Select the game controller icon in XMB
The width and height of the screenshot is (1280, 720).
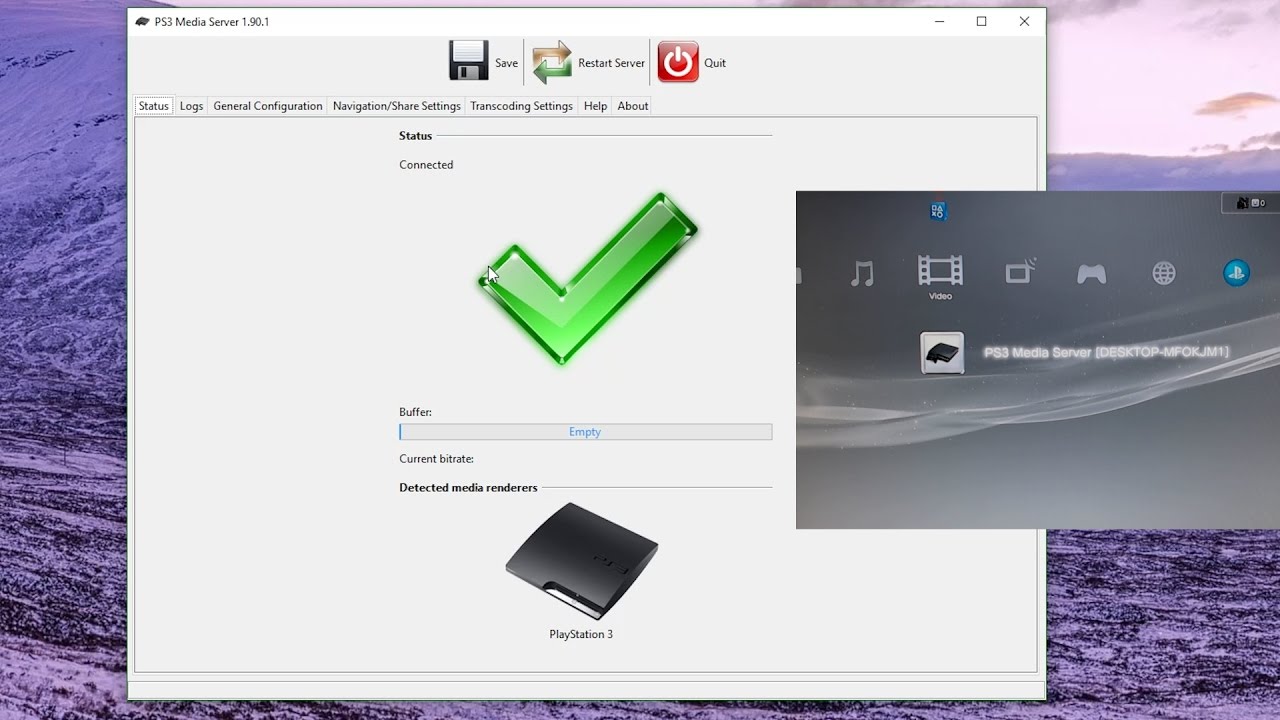1091,273
